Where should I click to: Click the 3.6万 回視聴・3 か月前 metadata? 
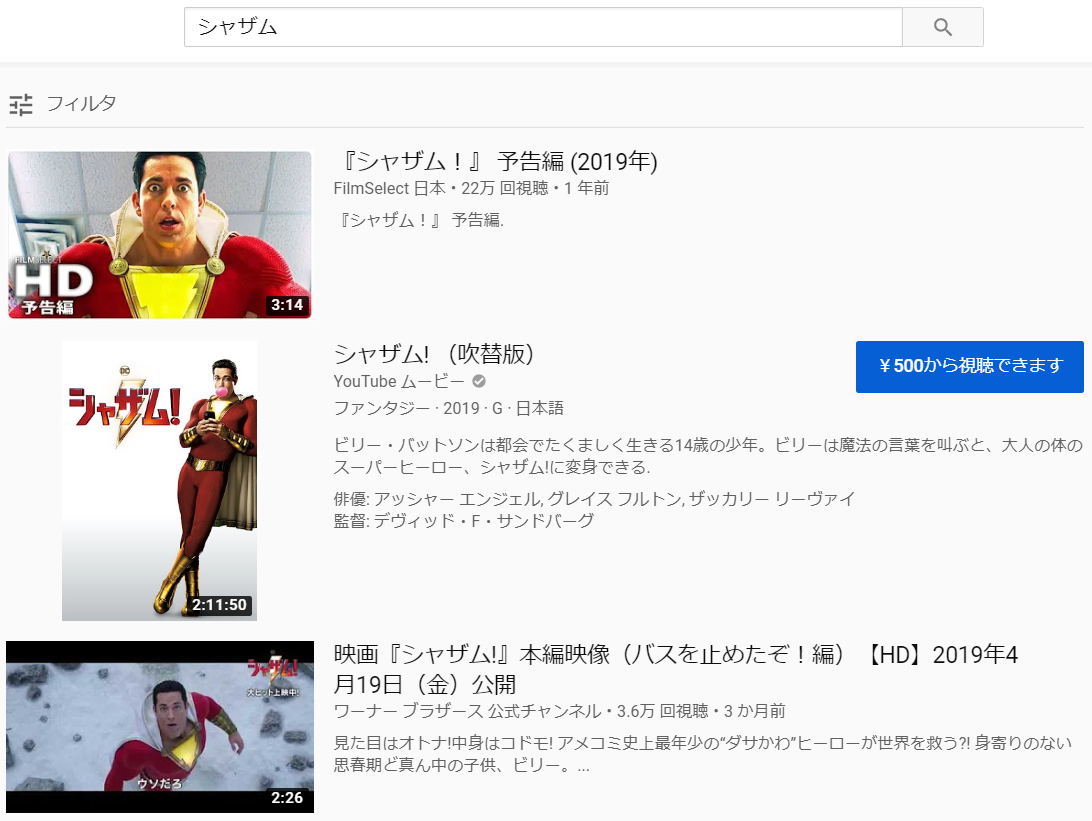701,711
